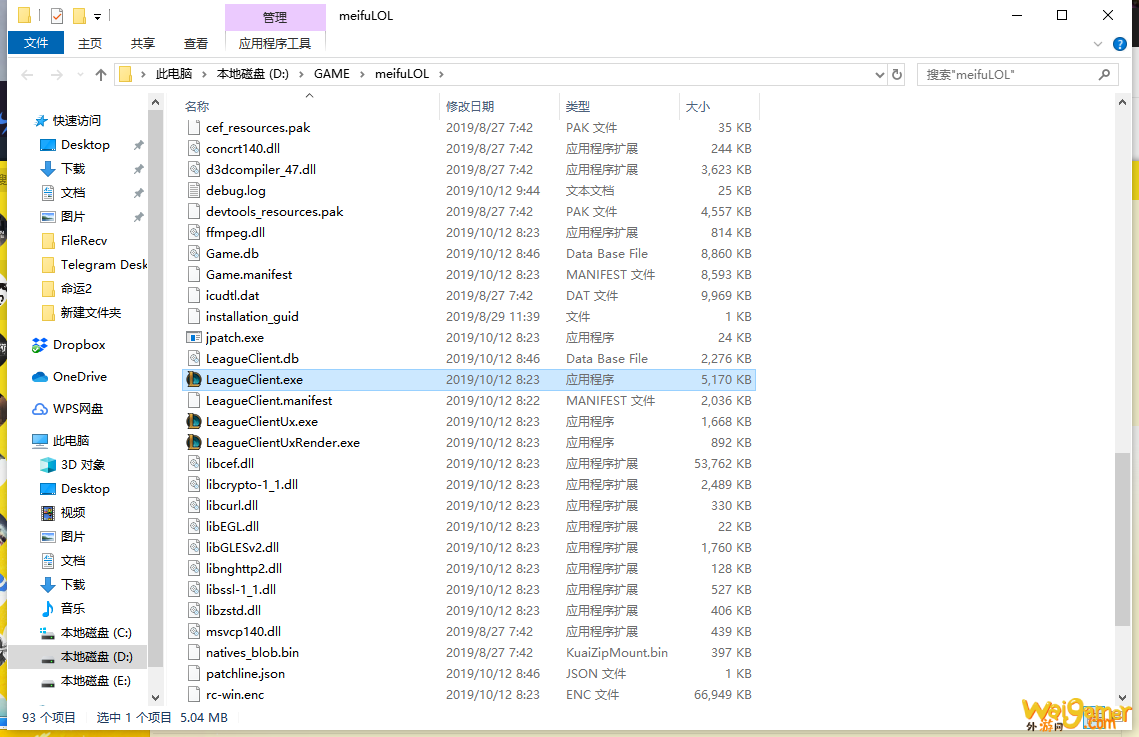Screen dimensions: 1139x737
Task: Select file patchline.json
Action: pos(245,674)
